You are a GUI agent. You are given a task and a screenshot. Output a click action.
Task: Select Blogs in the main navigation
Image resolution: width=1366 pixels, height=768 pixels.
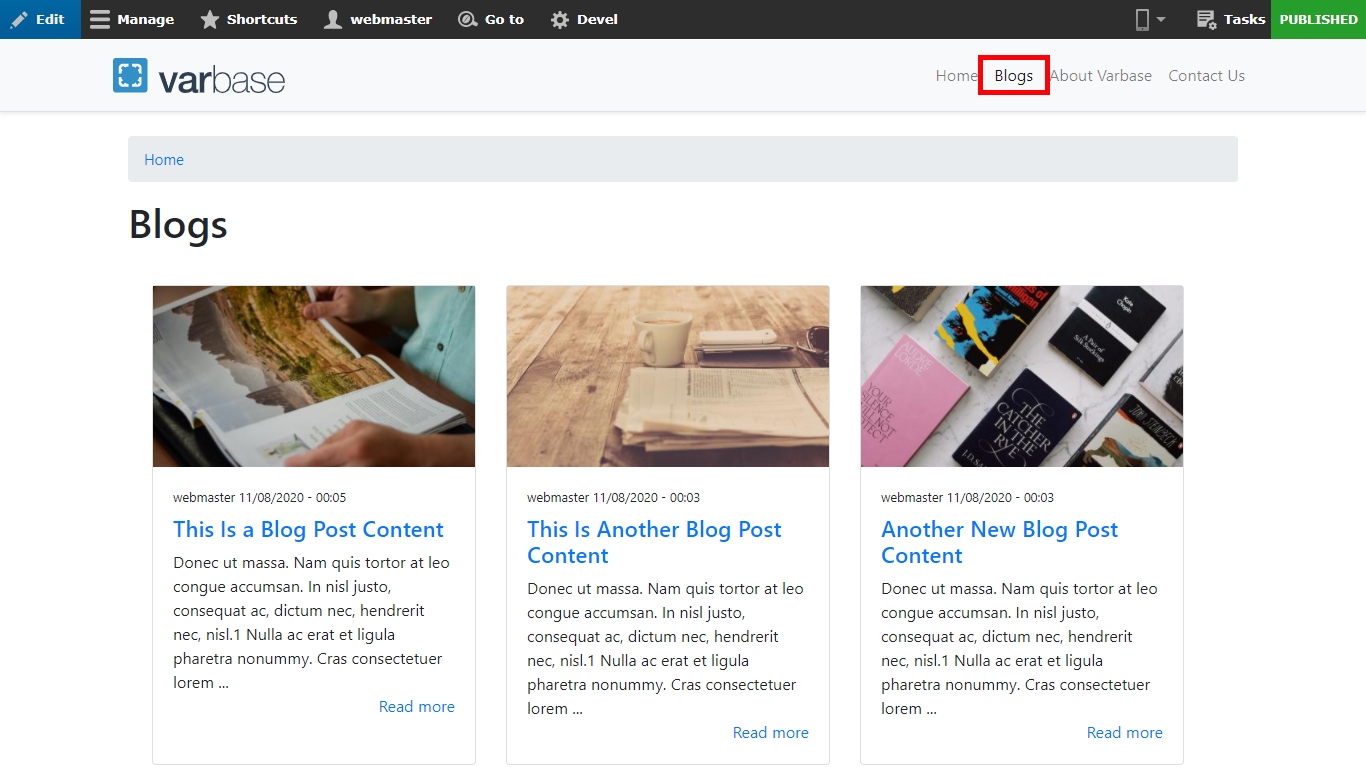pyautogui.click(x=1013, y=76)
